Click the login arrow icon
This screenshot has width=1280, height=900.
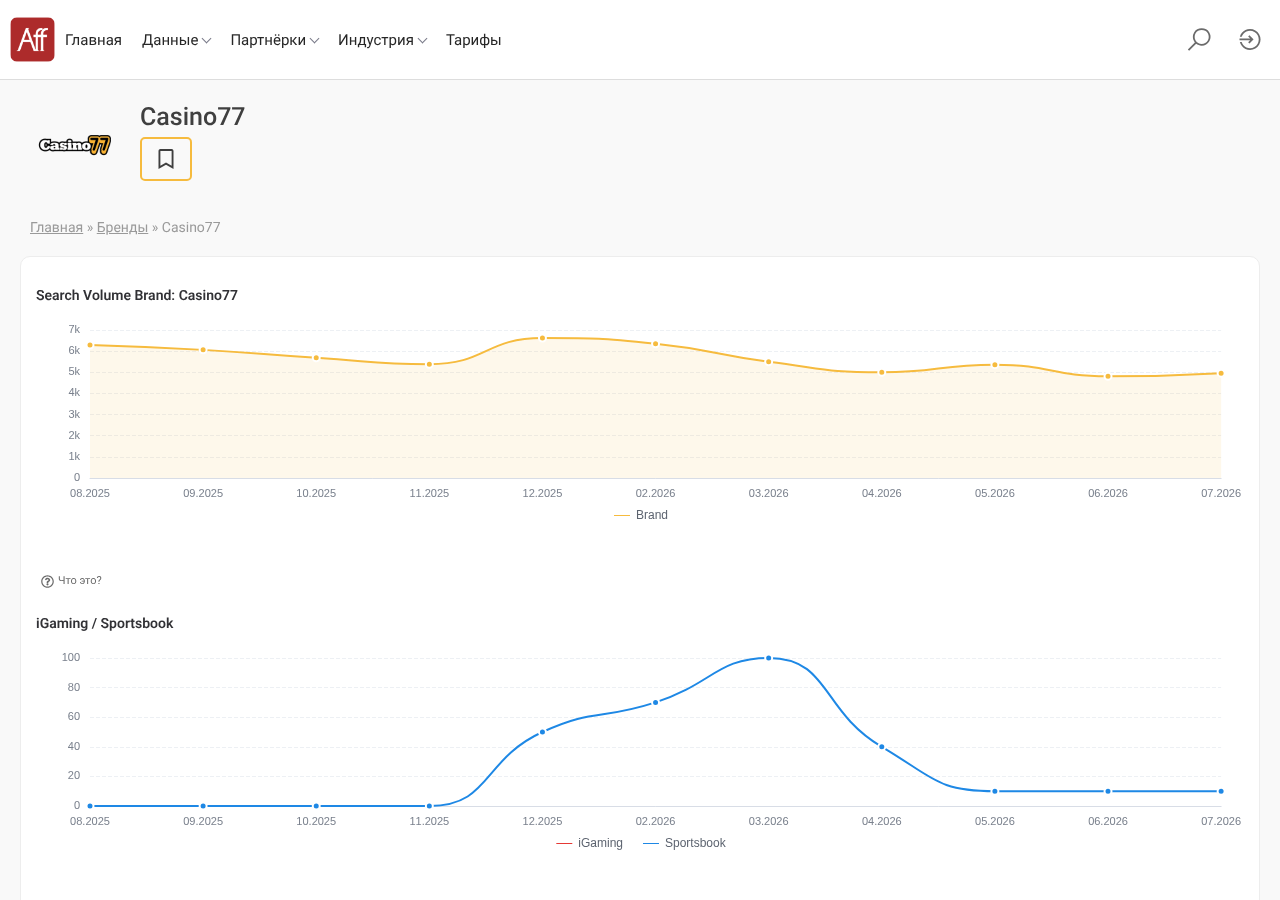click(1250, 40)
